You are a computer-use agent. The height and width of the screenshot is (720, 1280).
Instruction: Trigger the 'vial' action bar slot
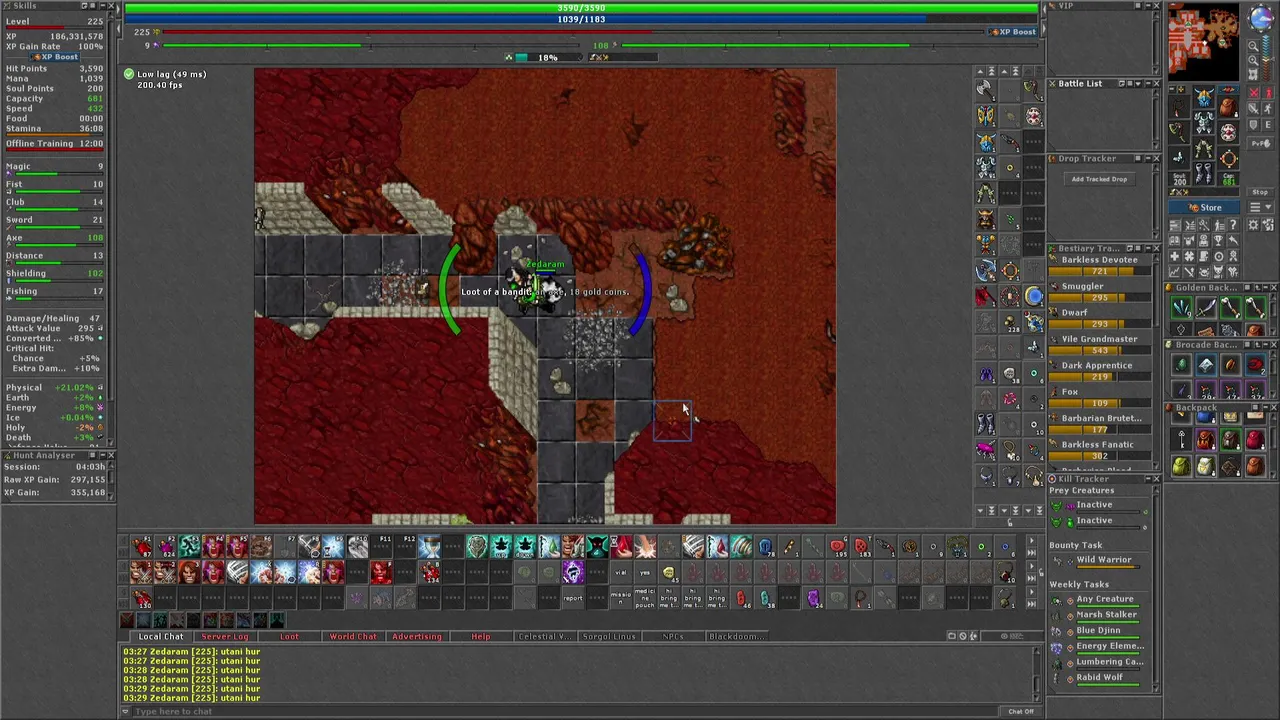[621, 572]
